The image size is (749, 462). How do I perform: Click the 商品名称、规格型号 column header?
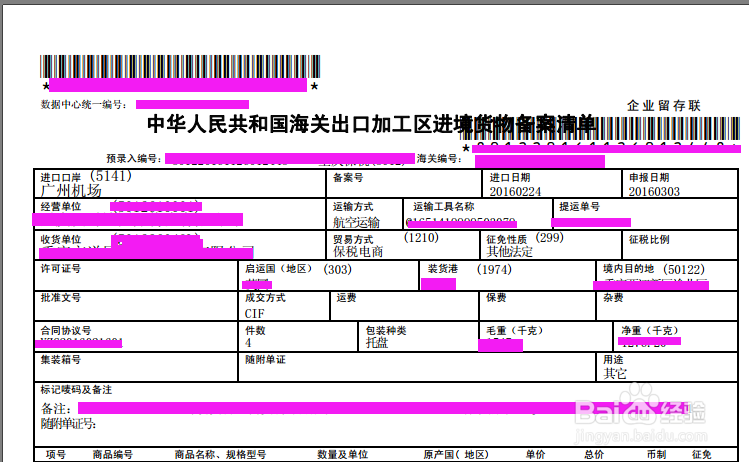(x=220, y=454)
